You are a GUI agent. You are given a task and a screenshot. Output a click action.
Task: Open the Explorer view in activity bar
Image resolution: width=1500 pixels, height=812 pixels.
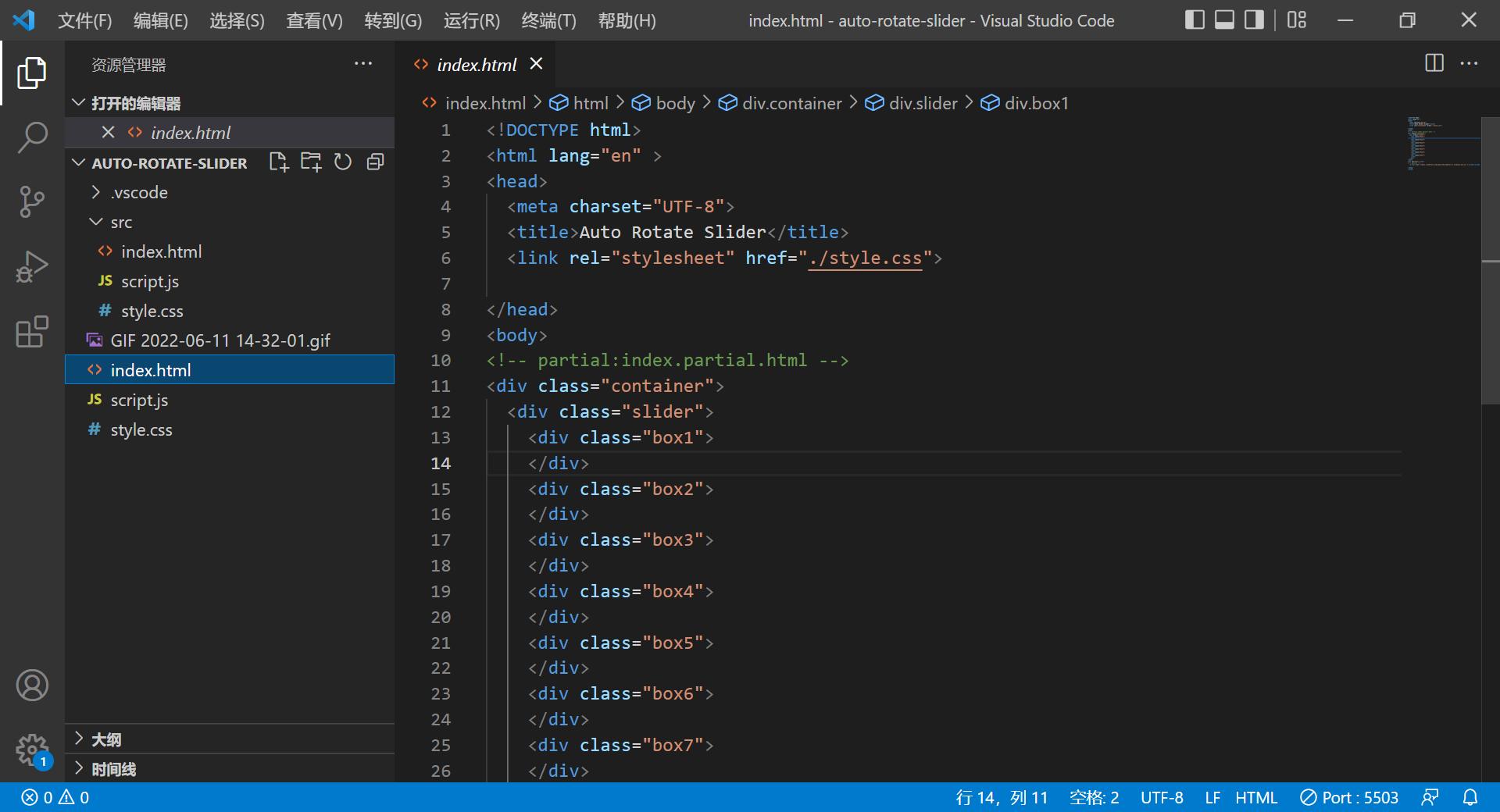[32, 73]
